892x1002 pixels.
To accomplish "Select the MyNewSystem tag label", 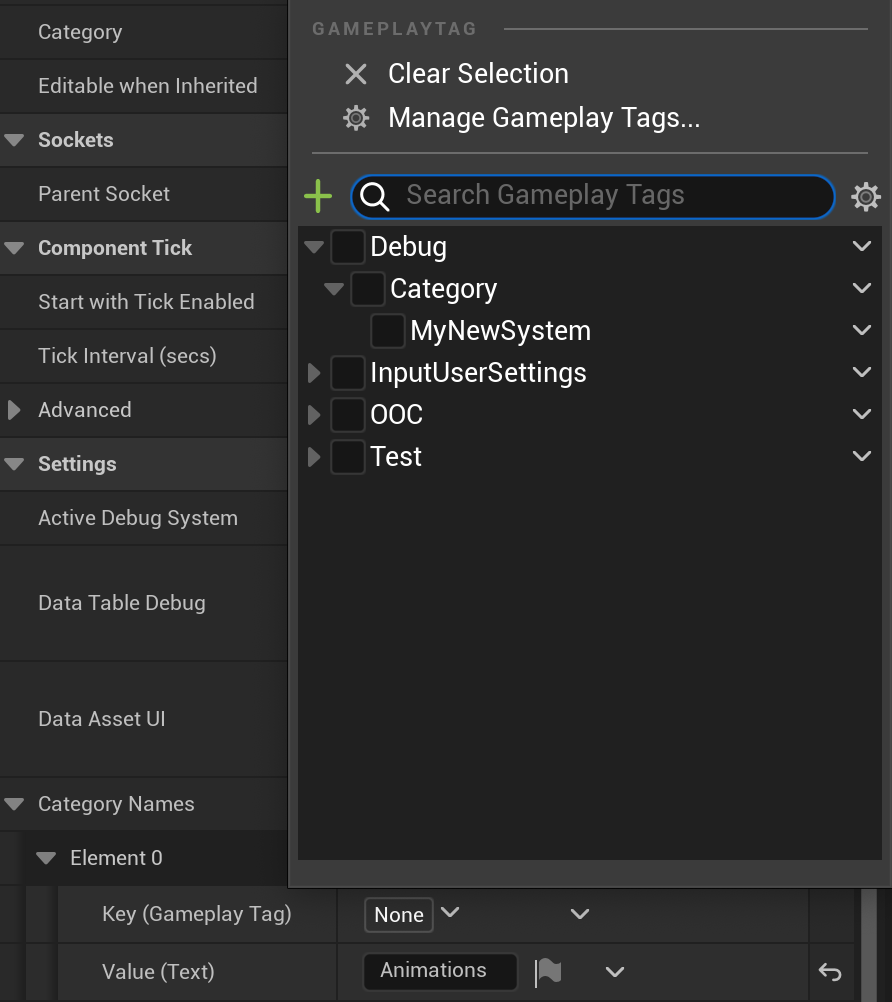I will pyautogui.click(x=500, y=331).
